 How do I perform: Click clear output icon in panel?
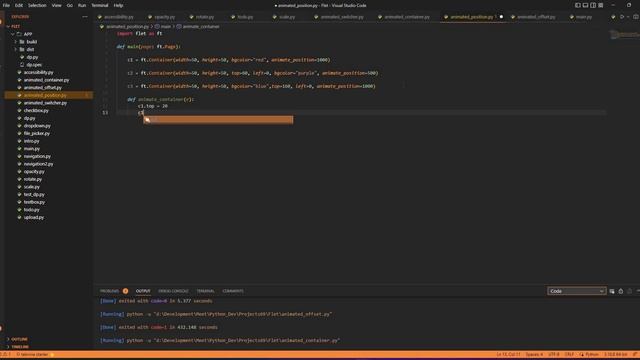click(x=612, y=291)
